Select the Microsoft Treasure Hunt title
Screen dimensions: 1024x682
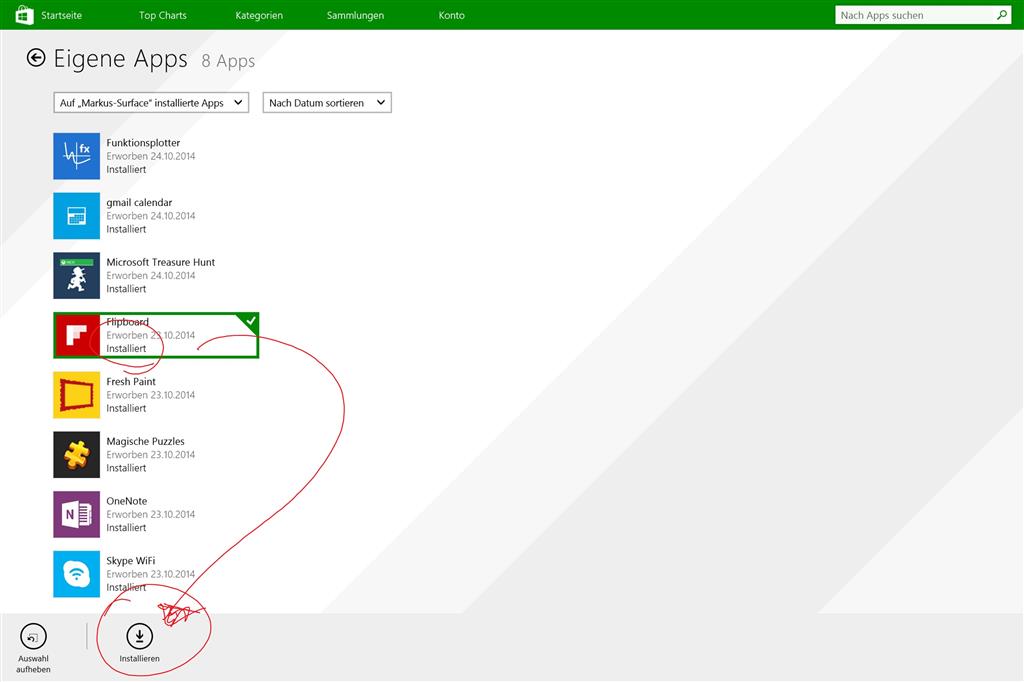pyautogui.click(x=161, y=262)
